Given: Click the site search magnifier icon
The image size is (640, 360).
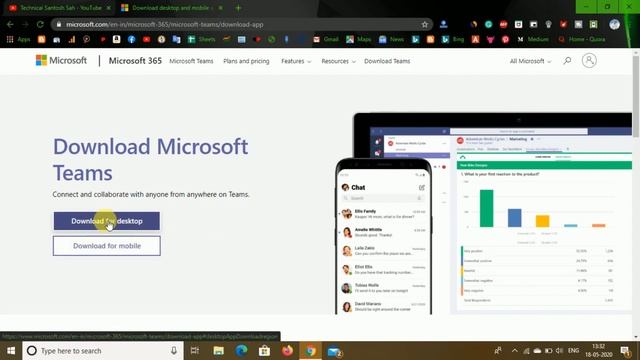Looking at the screenshot, I should (567, 61).
